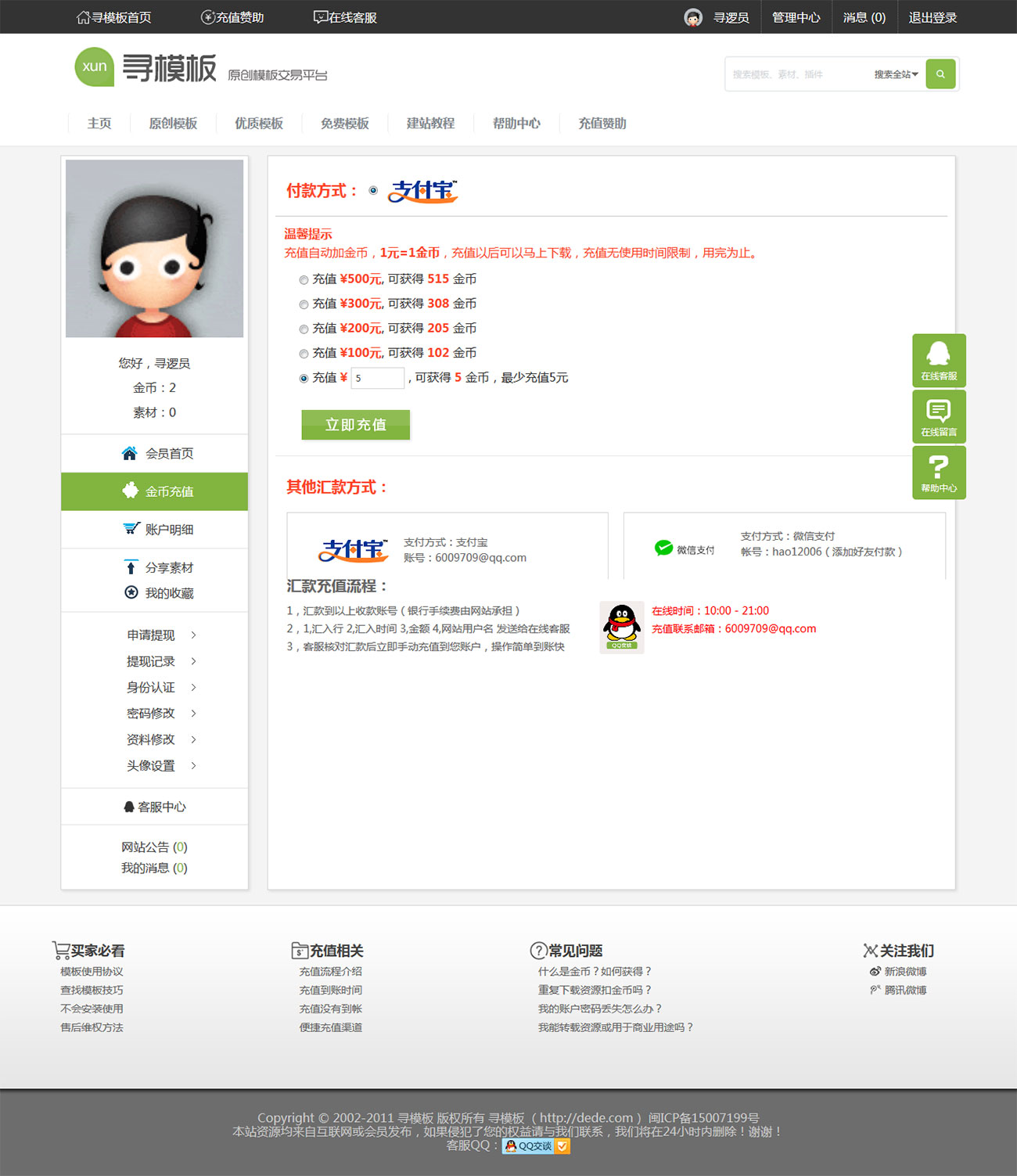Click the QQ penguin contact icon
Screen dimensions: 1017x1176
pos(621,627)
